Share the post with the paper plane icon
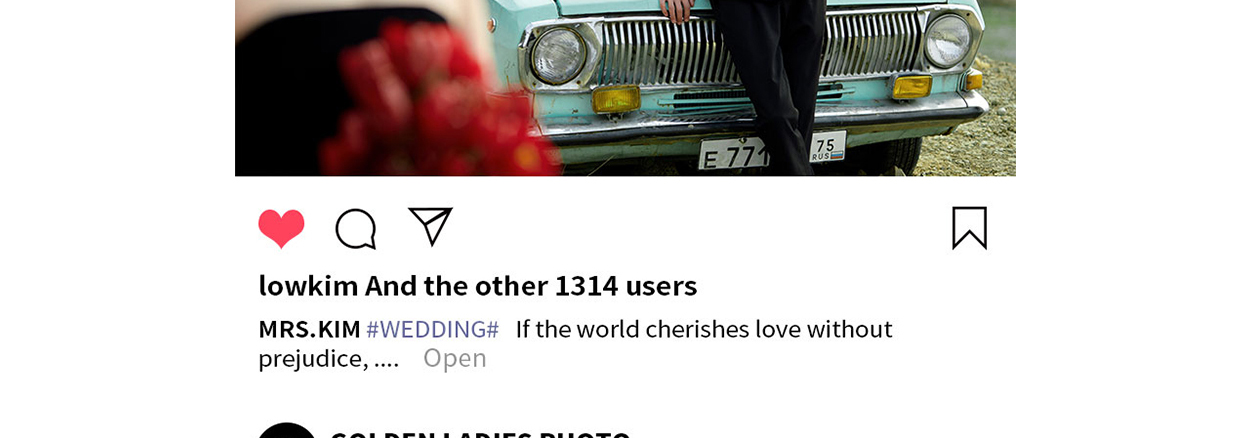Image resolution: width=1250 pixels, height=438 pixels. [430, 226]
